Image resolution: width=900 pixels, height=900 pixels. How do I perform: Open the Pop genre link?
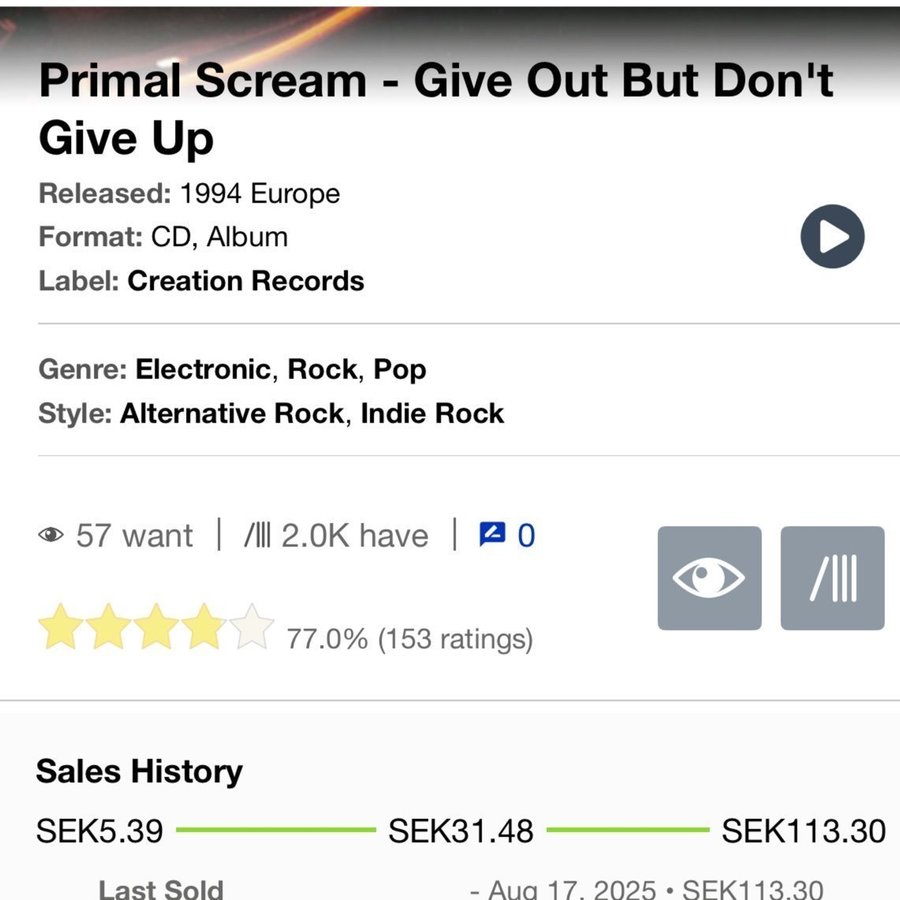pos(400,369)
